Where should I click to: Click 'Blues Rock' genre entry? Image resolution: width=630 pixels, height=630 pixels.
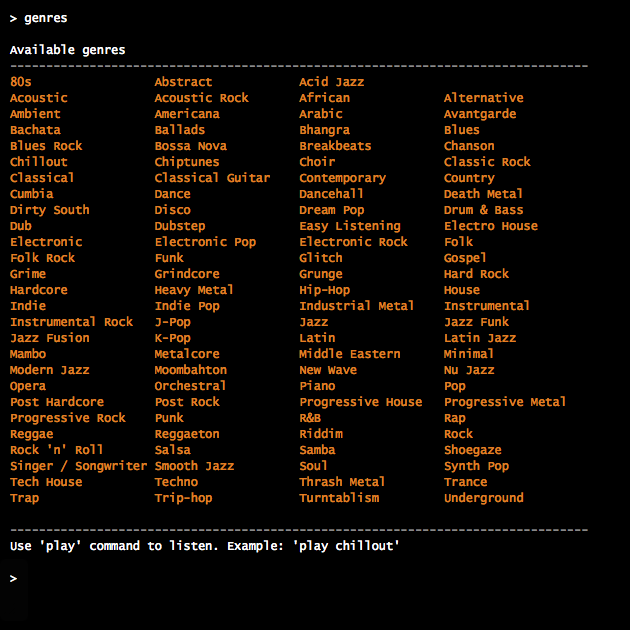pos(46,146)
